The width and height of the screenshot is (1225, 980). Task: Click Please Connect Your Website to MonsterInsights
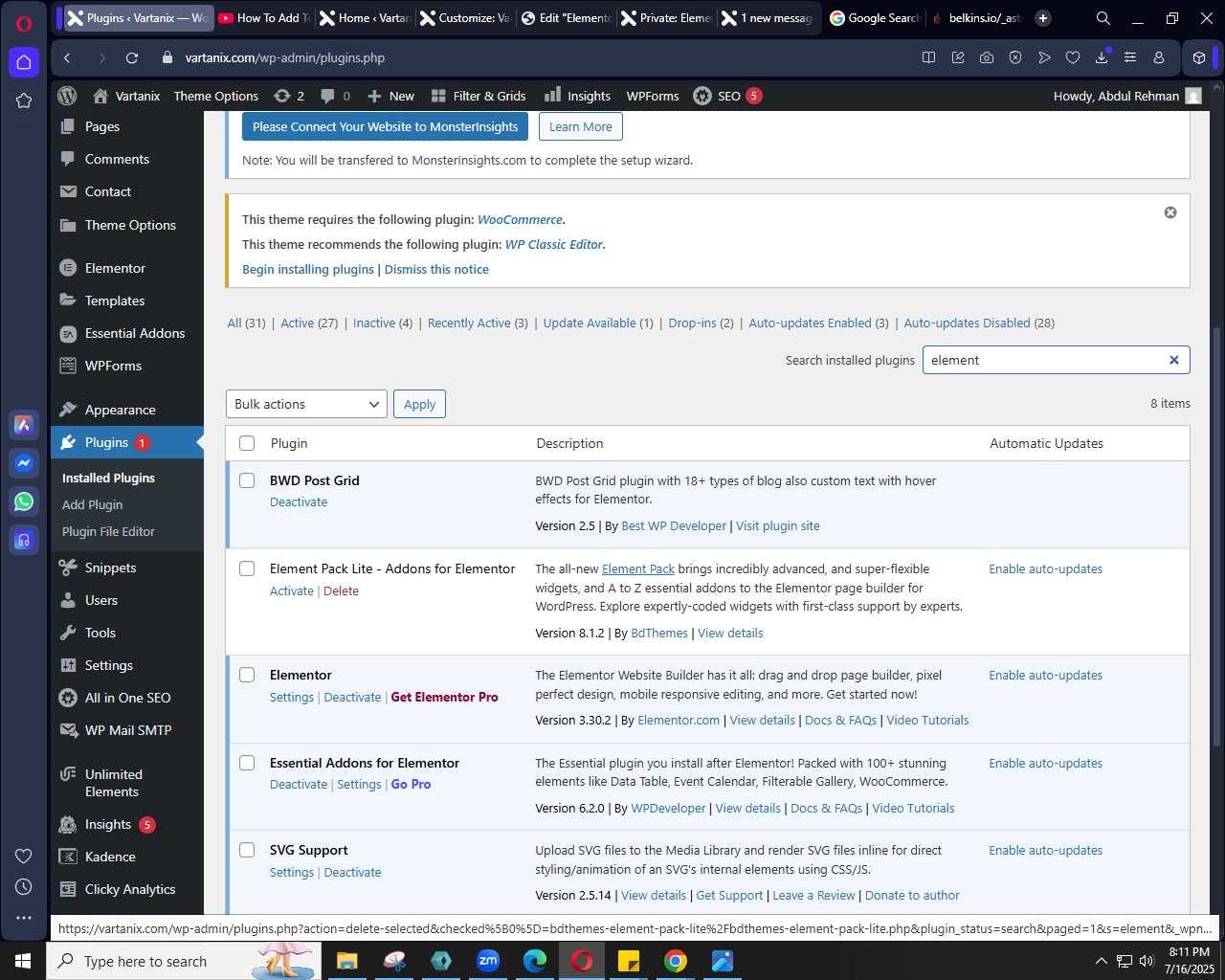coord(386,126)
